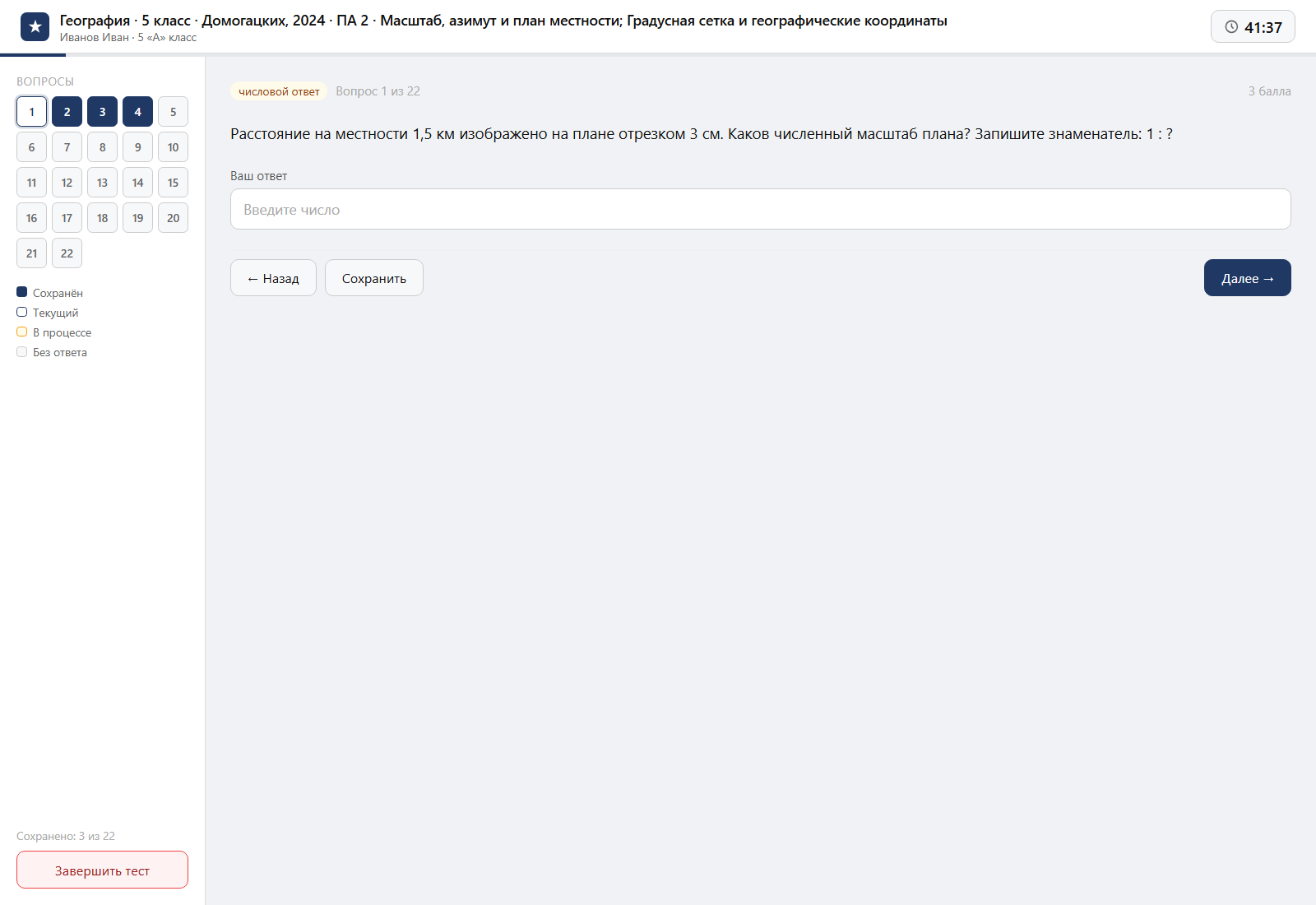The height and width of the screenshot is (905, 1316).
Task: Select question 20 tile
Action: tap(173, 218)
